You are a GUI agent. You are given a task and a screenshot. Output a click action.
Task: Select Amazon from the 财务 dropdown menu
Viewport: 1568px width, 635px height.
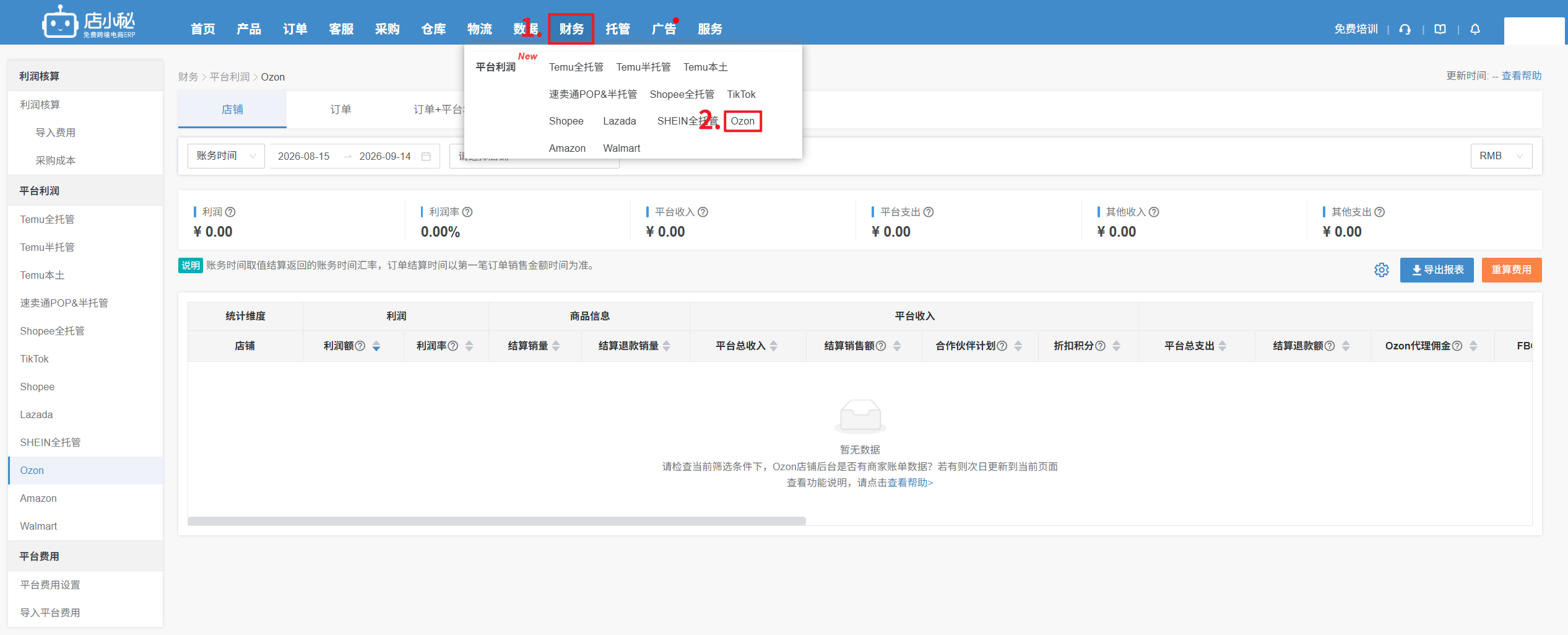point(567,148)
